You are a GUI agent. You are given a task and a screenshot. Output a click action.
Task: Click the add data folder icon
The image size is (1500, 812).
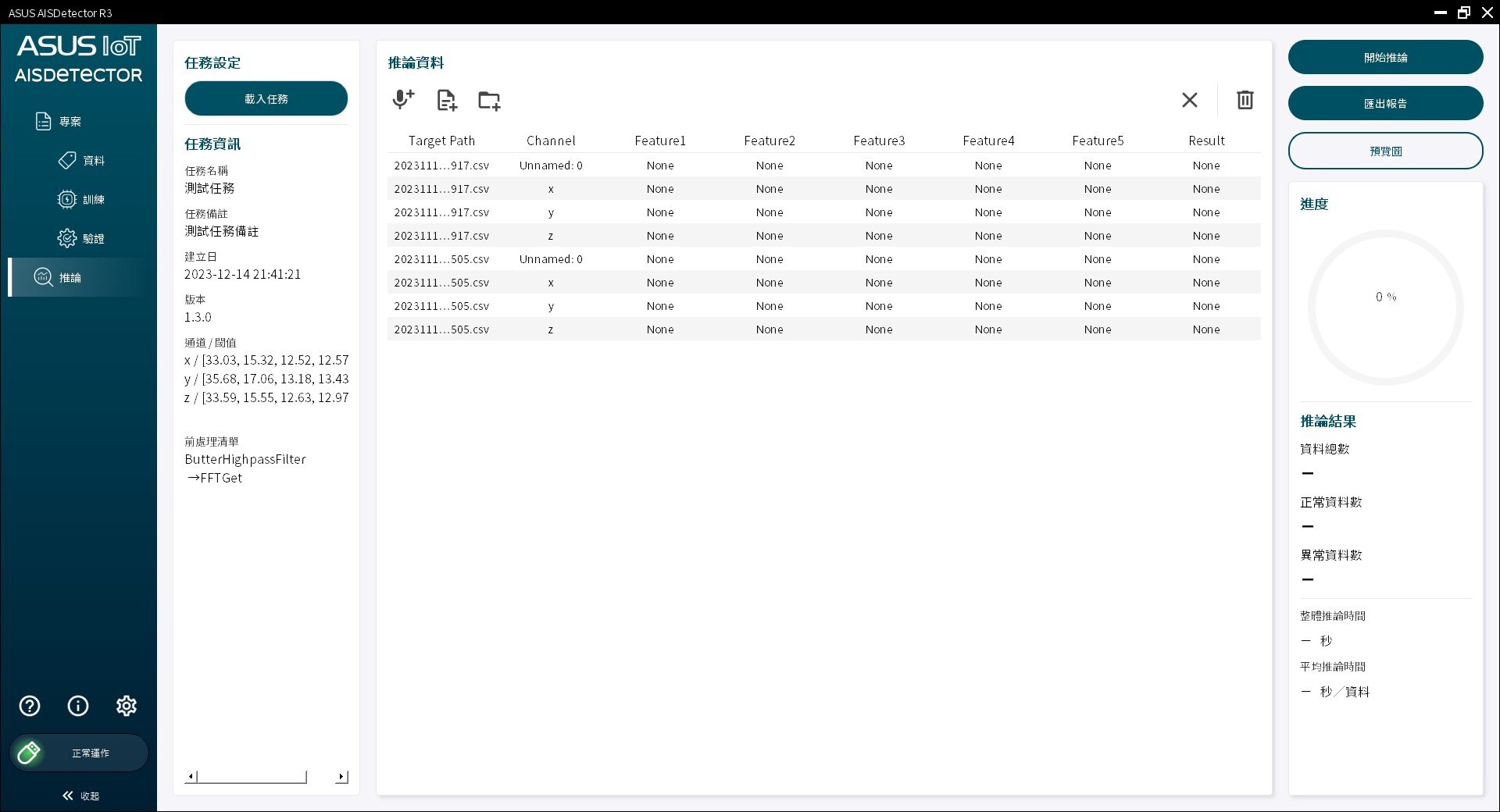coord(488,100)
